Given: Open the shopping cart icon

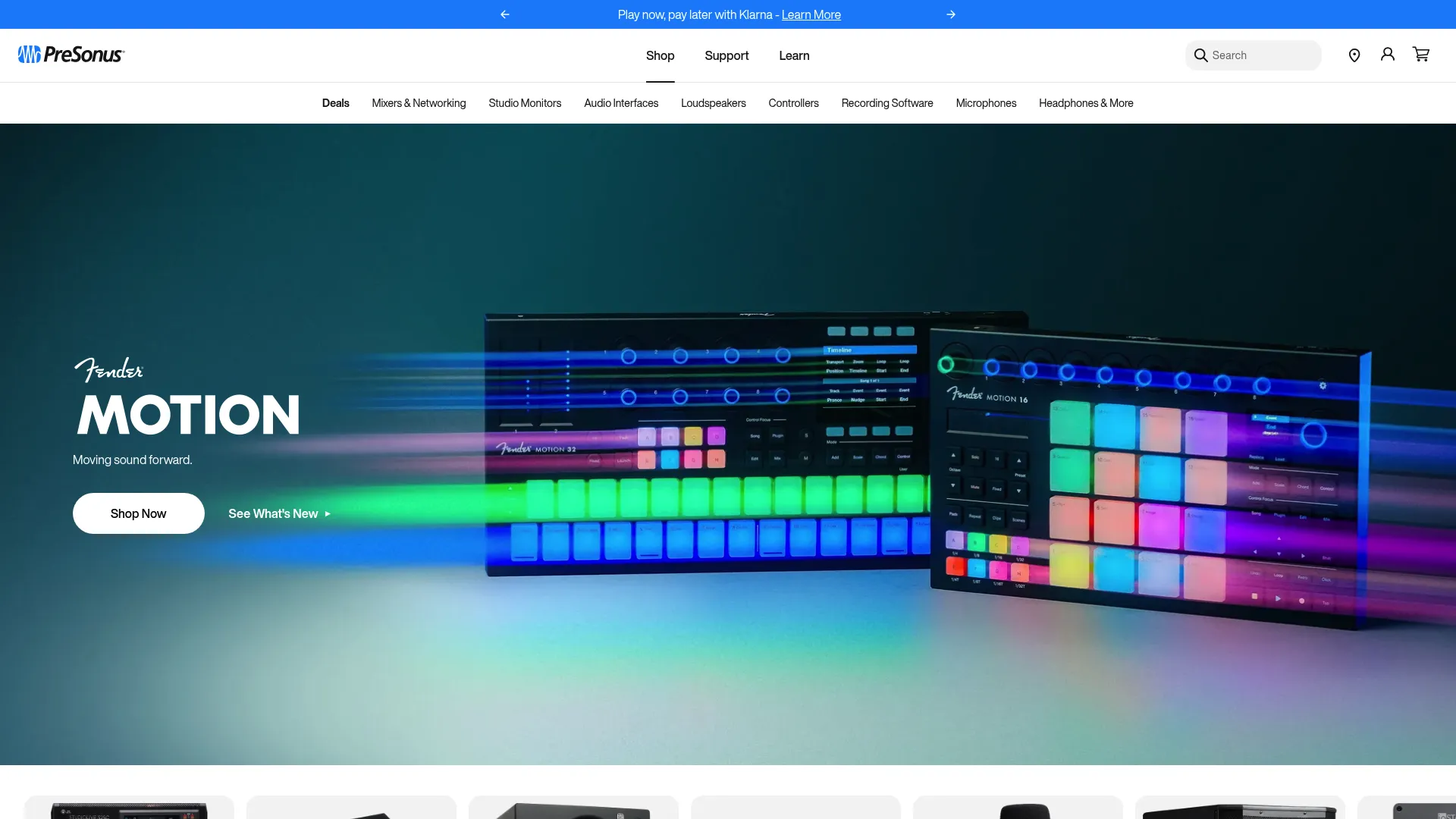Looking at the screenshot, I should click(x=1421, y=55).
